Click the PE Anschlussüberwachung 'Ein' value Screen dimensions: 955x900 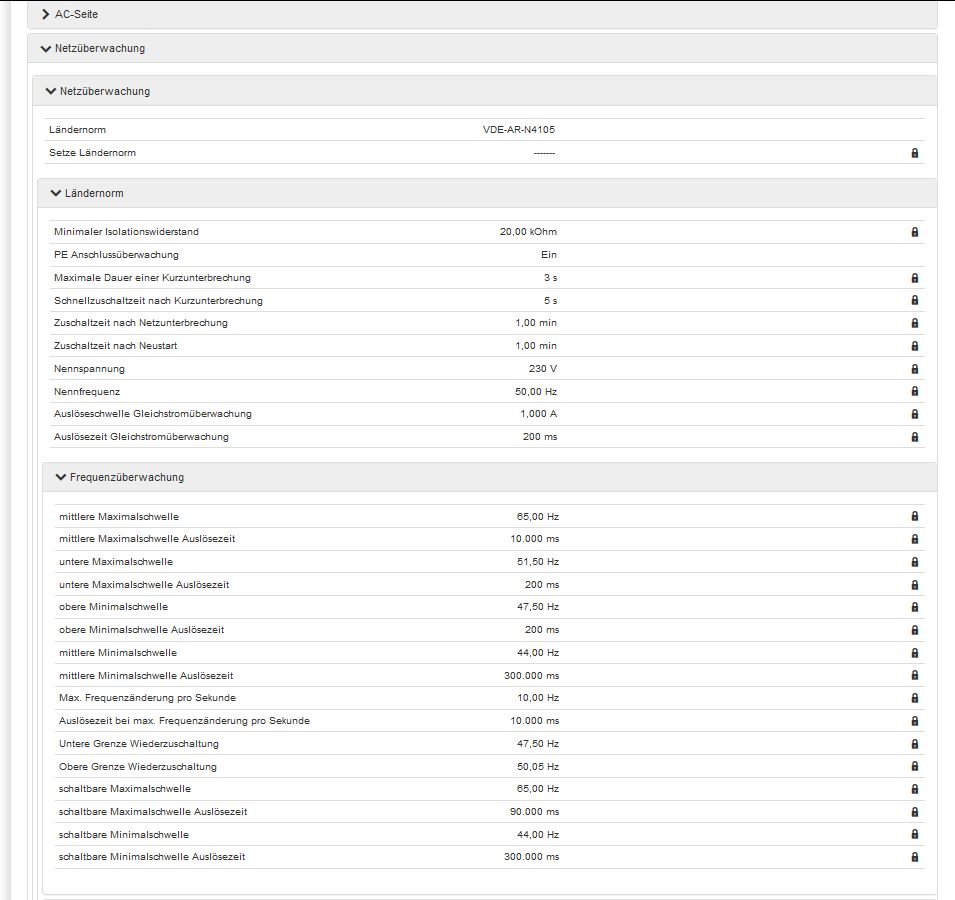[x=549, y=255]
